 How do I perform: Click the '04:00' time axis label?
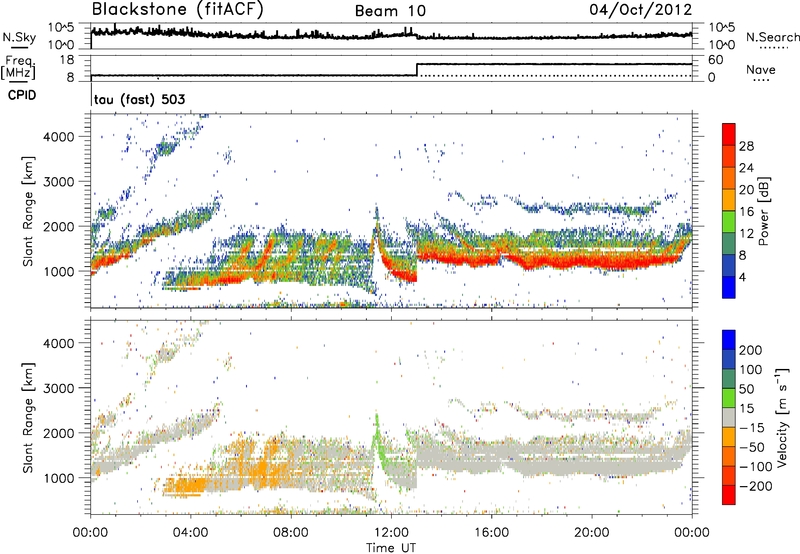tap(191, 533)
